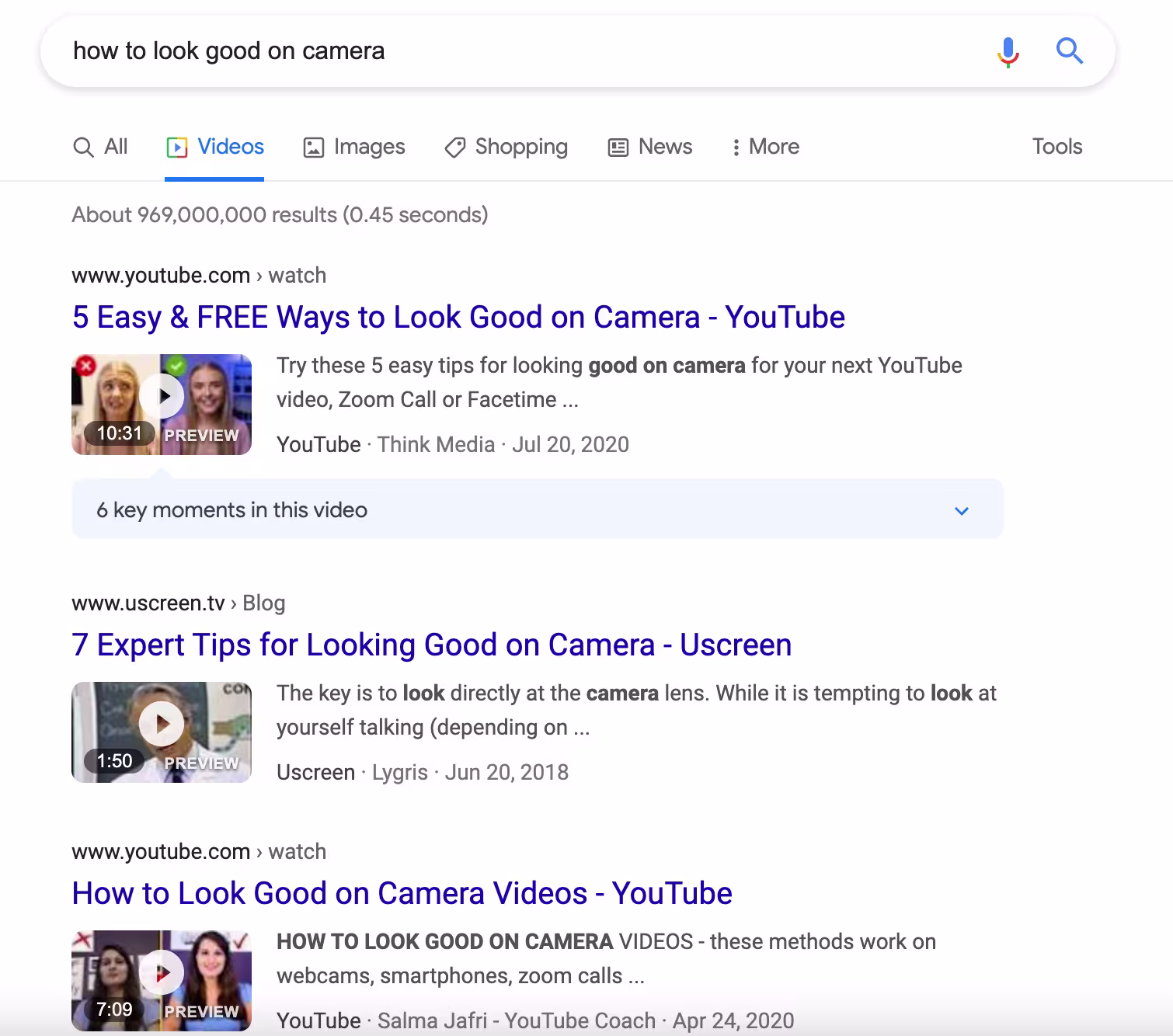The width and height of the screenshot is (1173, 1036).
Task: Open the Shopping tab
Action: tap(506, 147)
